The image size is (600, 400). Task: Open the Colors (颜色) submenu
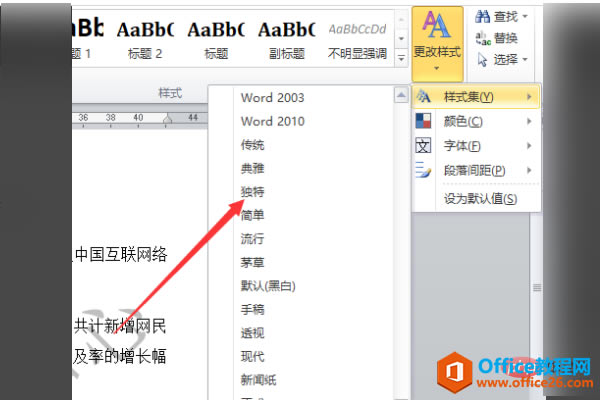click(x=476, y=121)
